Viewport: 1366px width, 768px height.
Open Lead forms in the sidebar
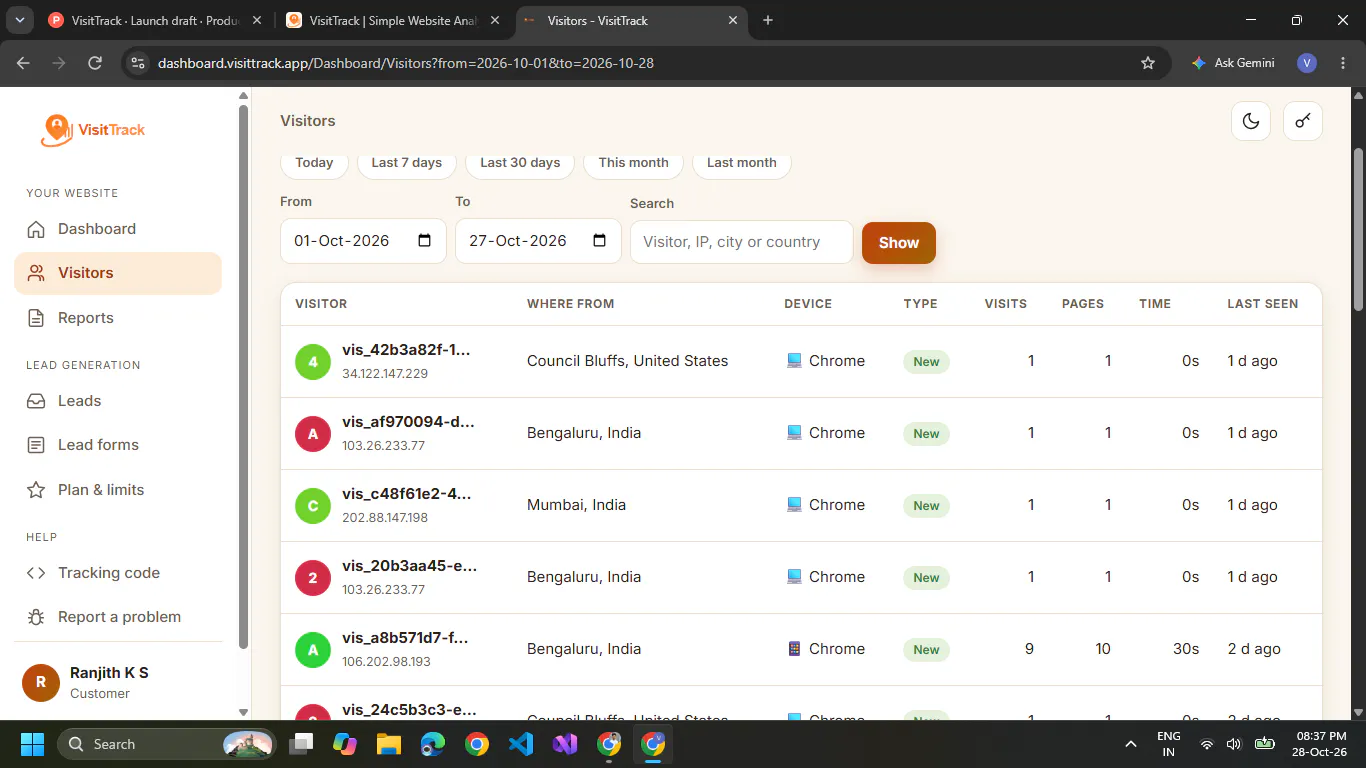pos(118,445)
